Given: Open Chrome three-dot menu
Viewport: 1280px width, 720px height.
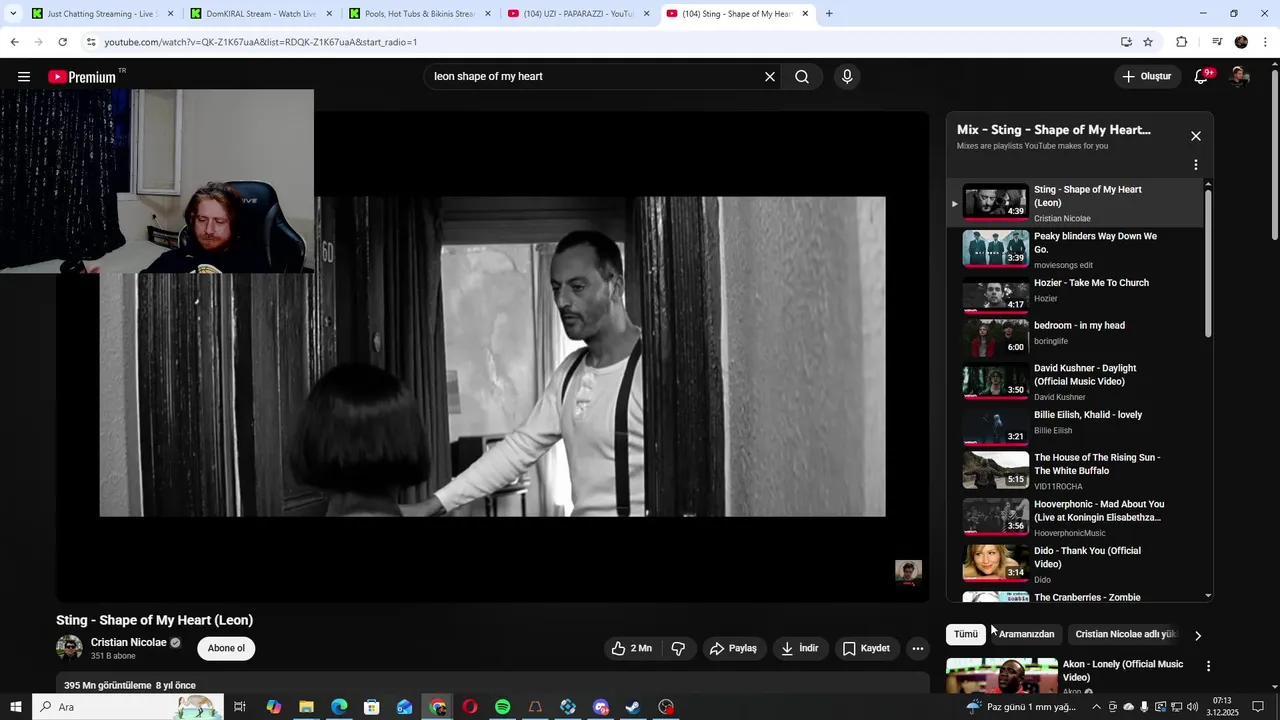Looking at the screenshot, I should pyautogui.click(x=1265, y=42).
